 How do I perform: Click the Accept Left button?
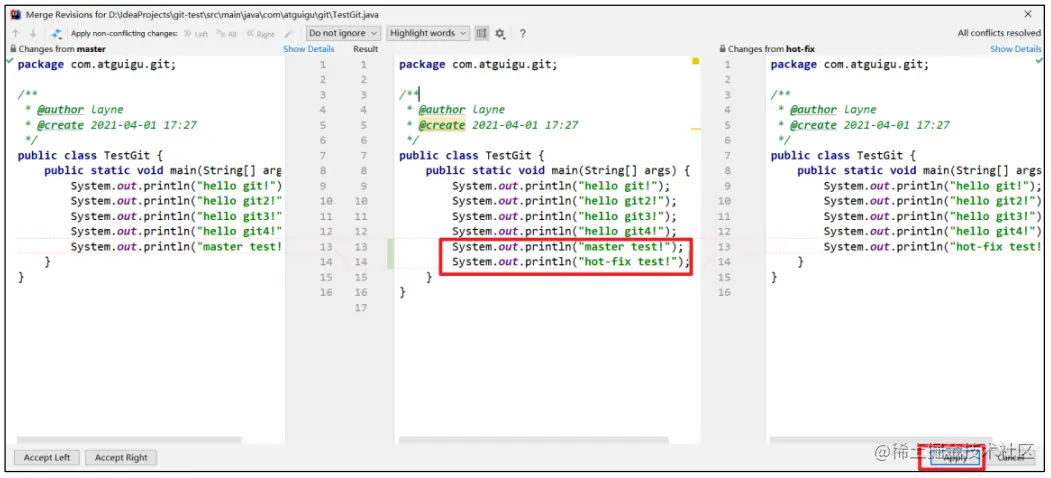(47, 458)
